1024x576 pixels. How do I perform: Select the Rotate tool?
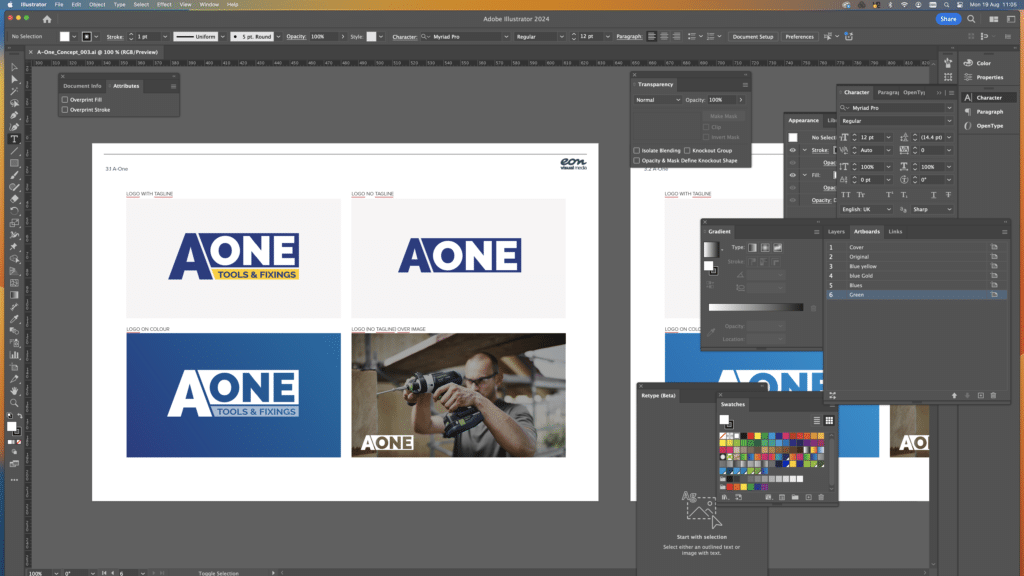pyautogui.click(x=14, y=211)
